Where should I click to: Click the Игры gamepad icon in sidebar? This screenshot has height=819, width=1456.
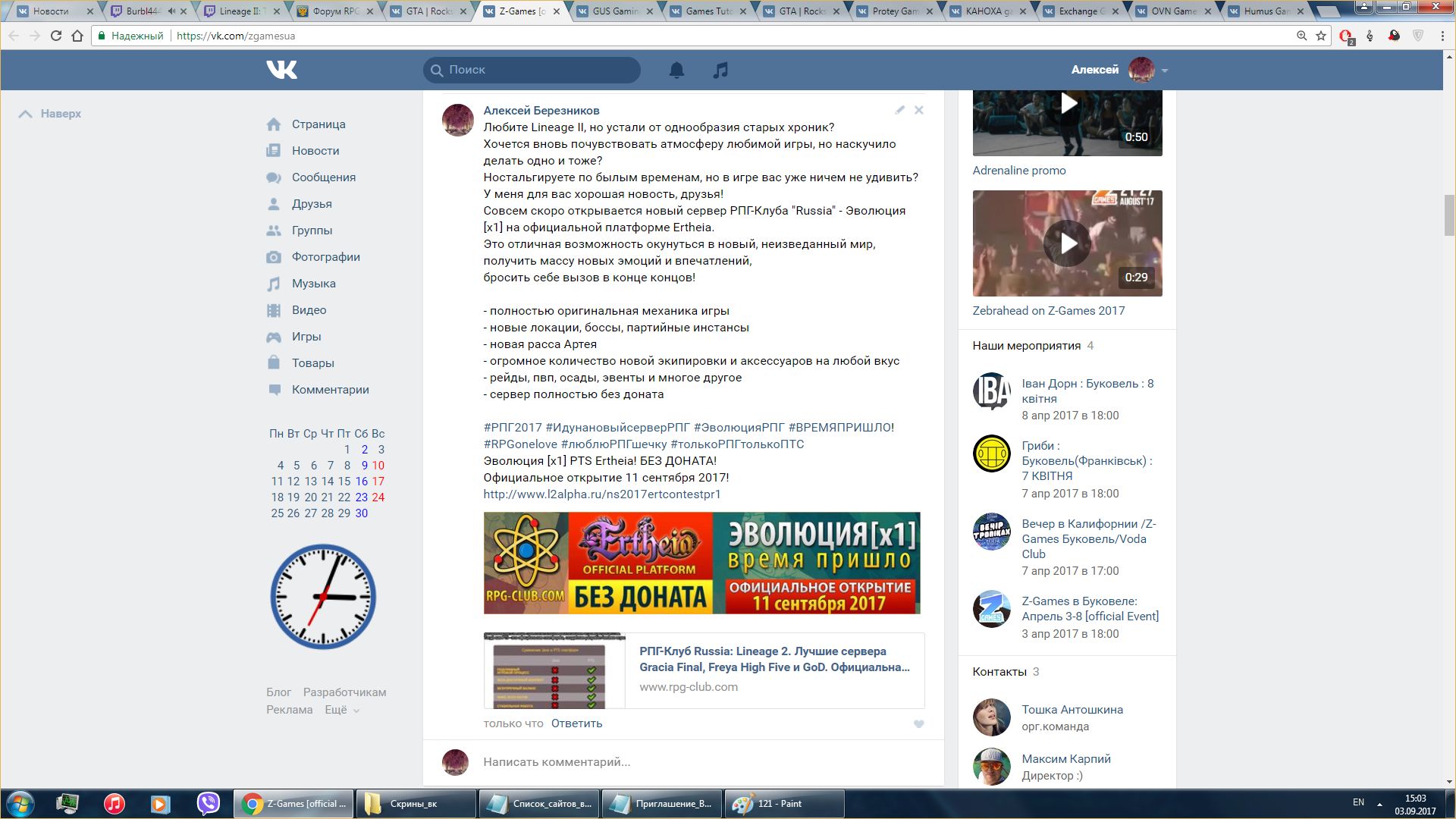click(x=274, y=337)
